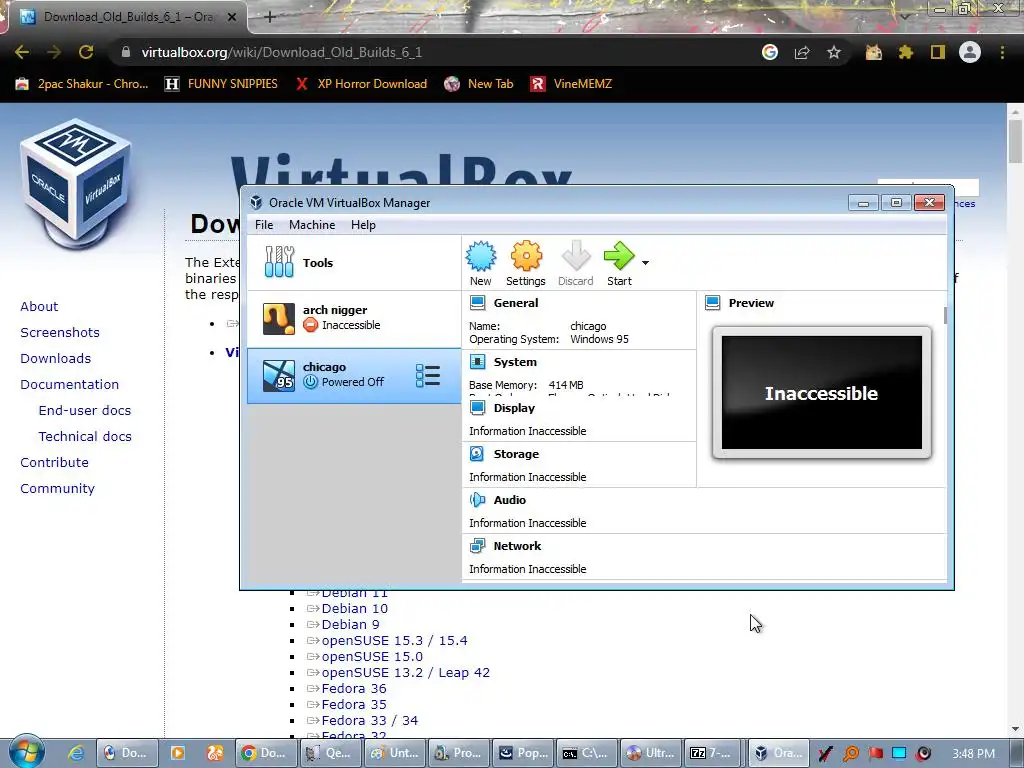Close the Download_Old_Builds_6_1 tab
The width and height of the screenshot is (1024, 768).
click(x=232, y=17)
